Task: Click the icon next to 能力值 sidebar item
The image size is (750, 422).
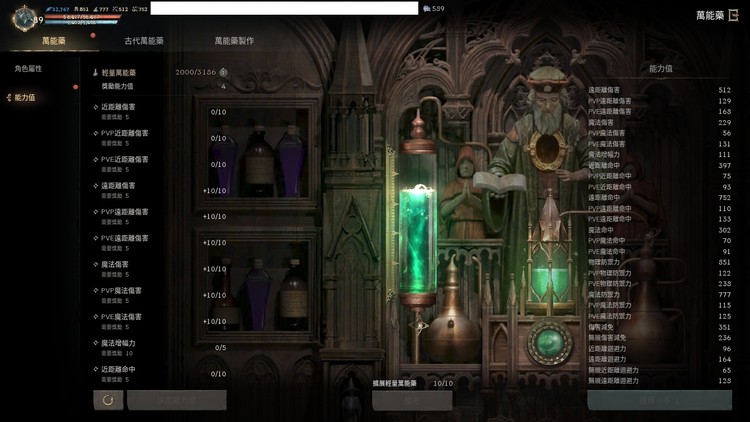Action: tap(8, 97)
